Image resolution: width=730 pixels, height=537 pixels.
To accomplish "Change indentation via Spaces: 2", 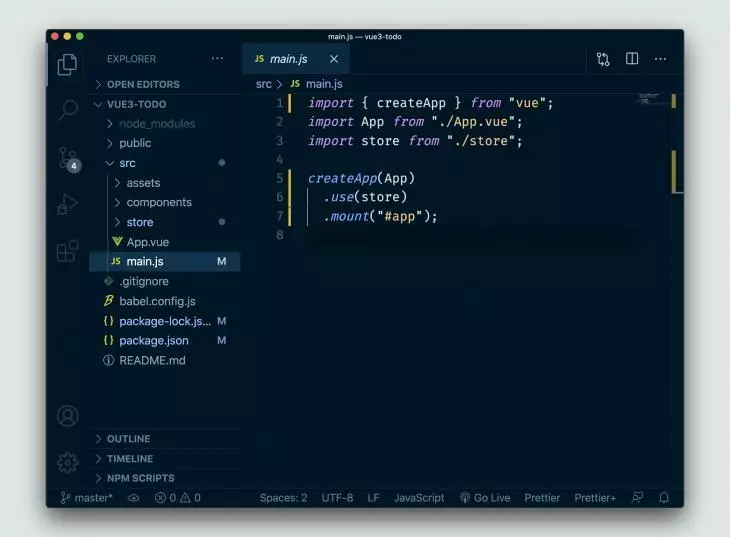I will click(284, 498).
